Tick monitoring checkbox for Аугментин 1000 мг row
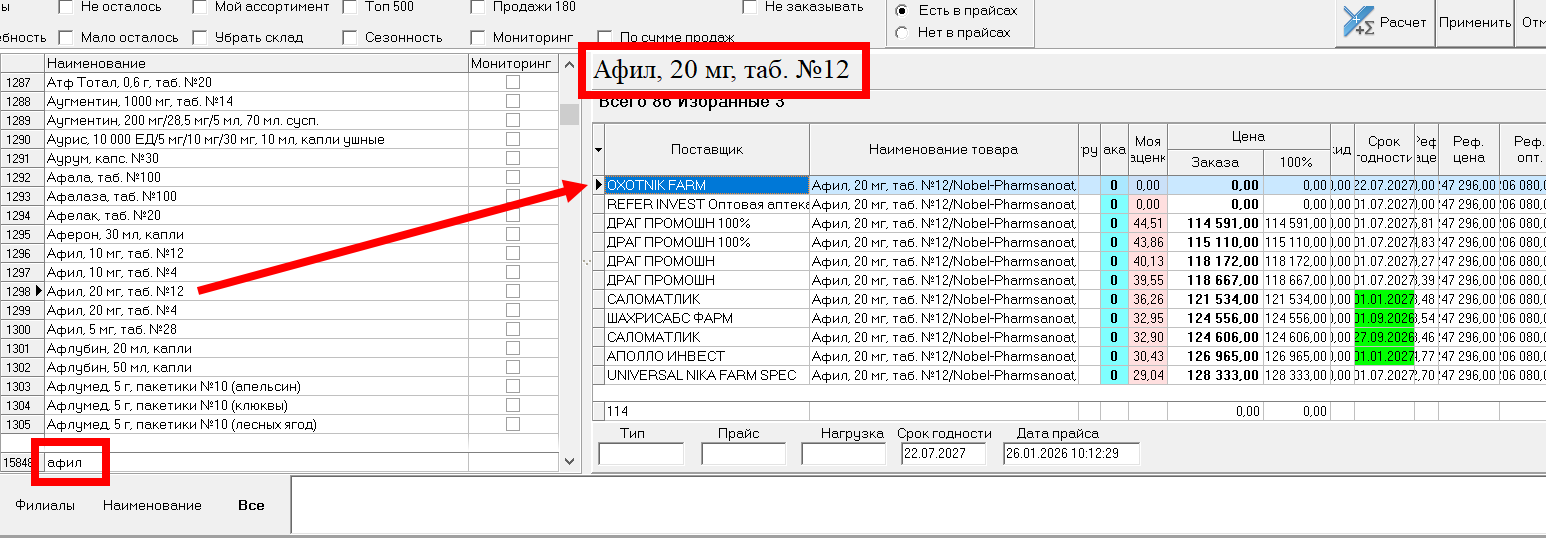Screen dimensions: 1546x538 513,101
